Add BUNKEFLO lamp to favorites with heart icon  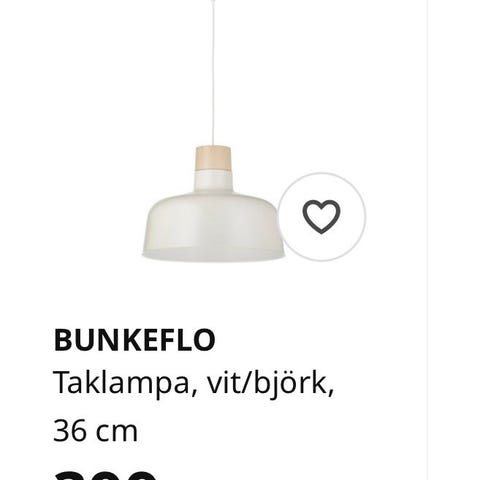(322, 217)
